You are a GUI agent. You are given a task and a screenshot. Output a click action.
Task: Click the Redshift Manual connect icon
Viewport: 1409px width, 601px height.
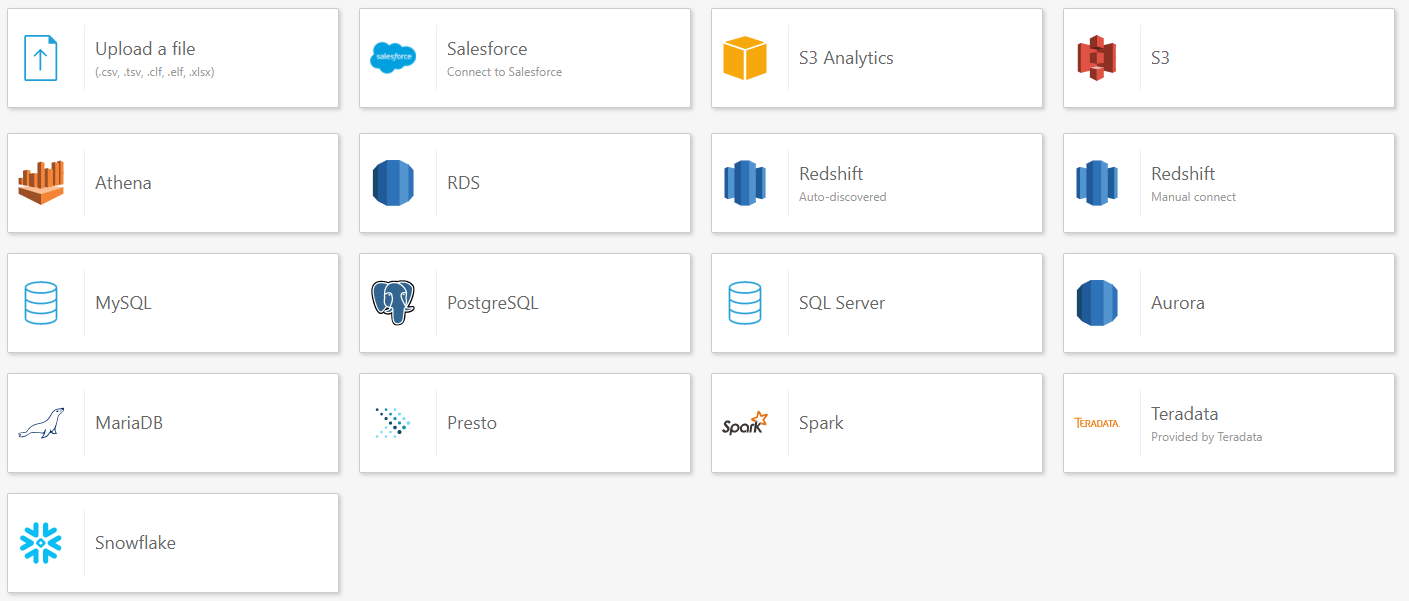point(1097,183)
